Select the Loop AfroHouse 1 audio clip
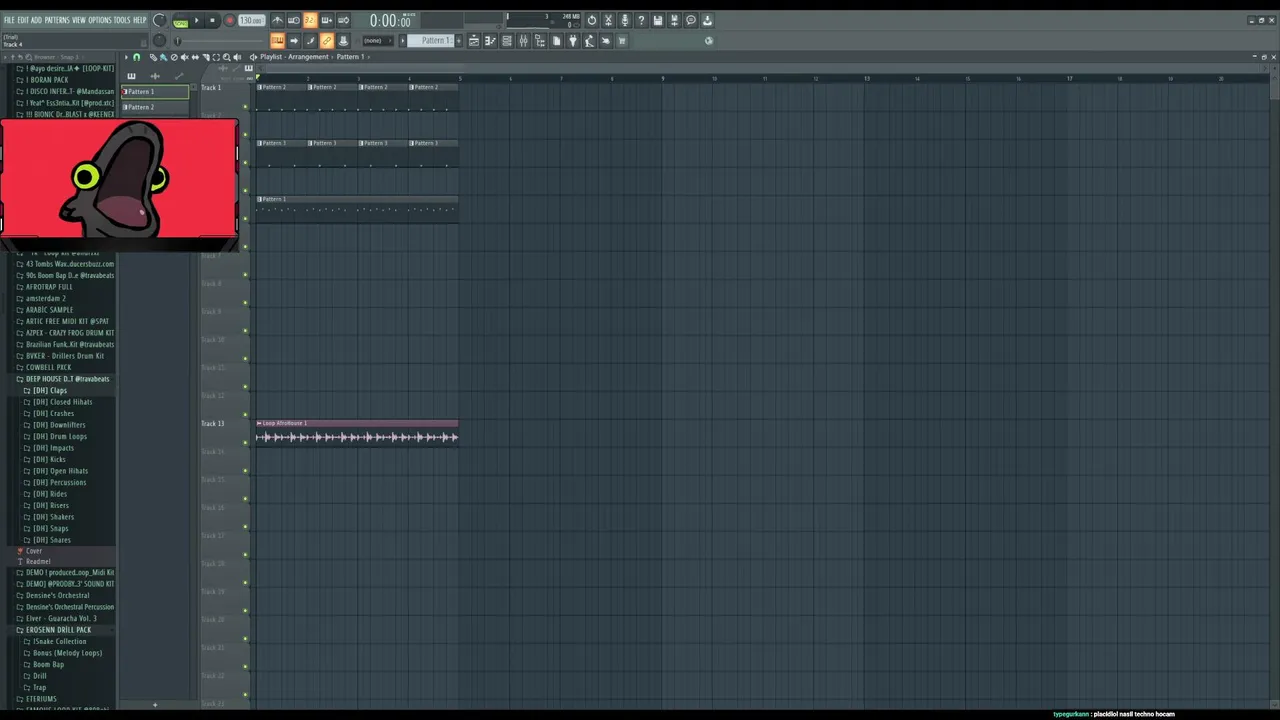The image size is (1280, 720). (x=357, y=431)
